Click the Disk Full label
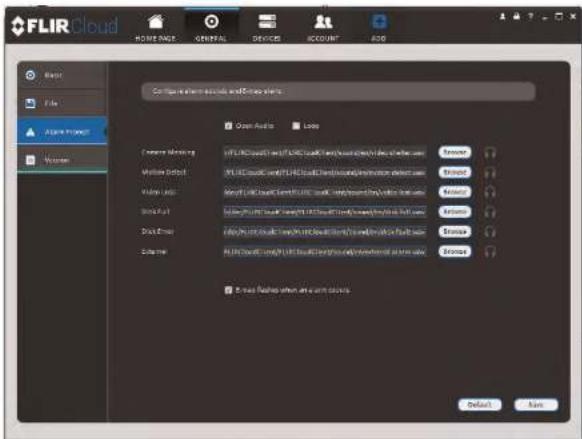 pos(155,212)
